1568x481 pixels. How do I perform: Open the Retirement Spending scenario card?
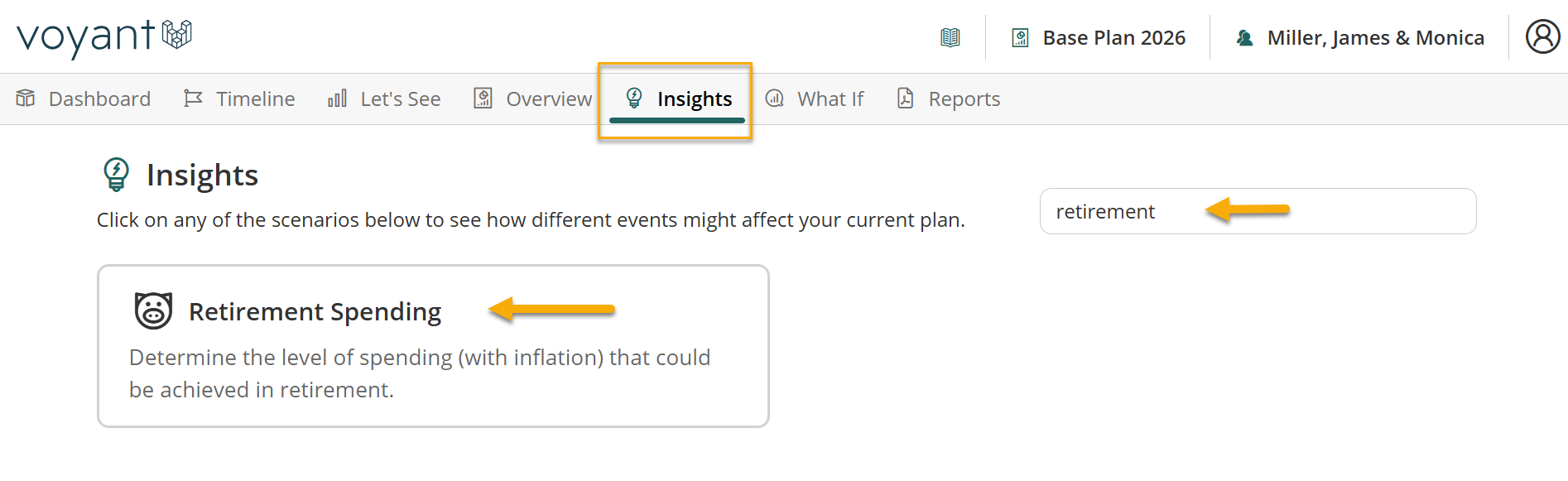pyautogui.click(x=433, y=346)
